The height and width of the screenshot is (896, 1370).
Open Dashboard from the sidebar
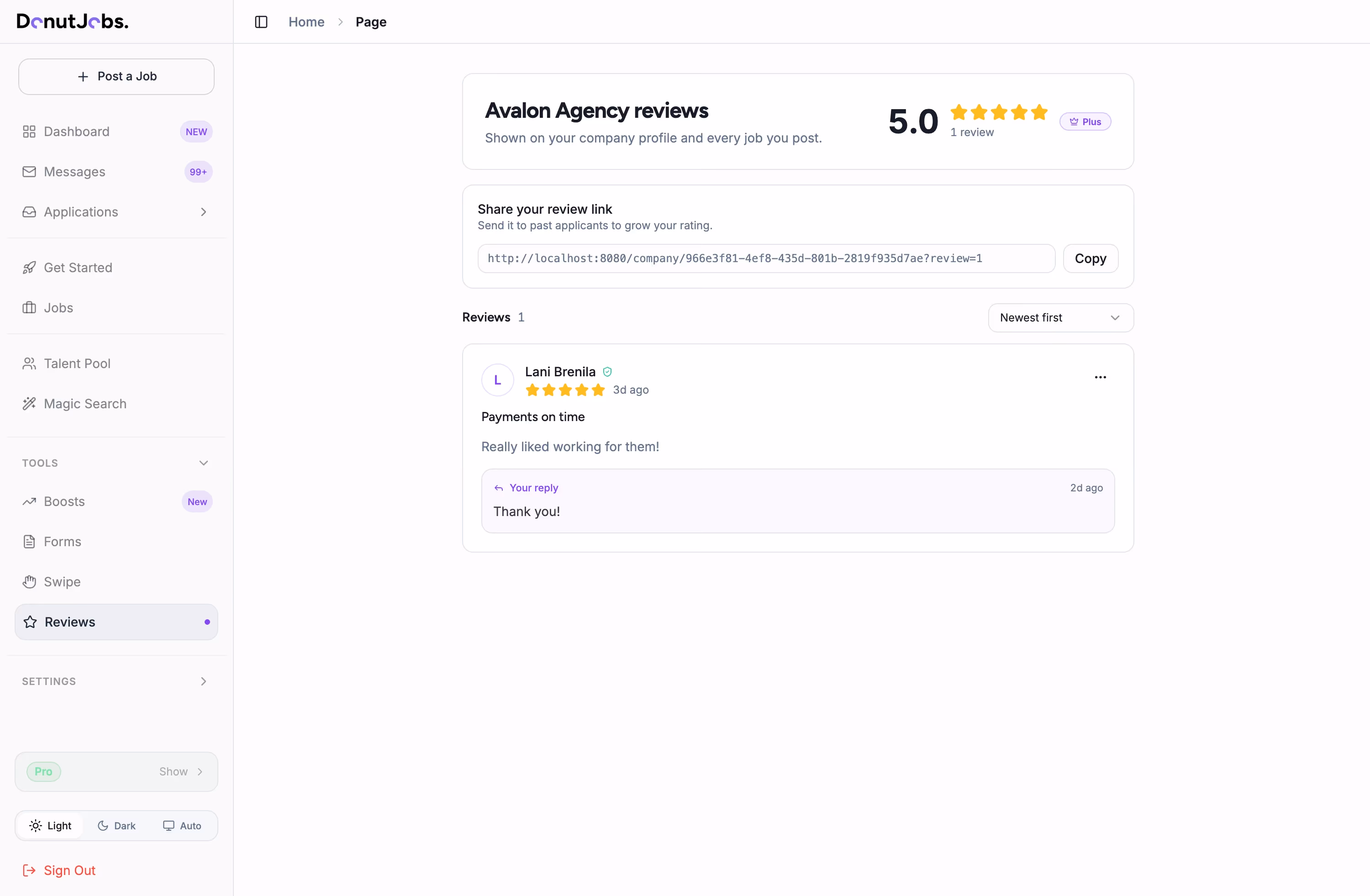(x=116, y=132)
